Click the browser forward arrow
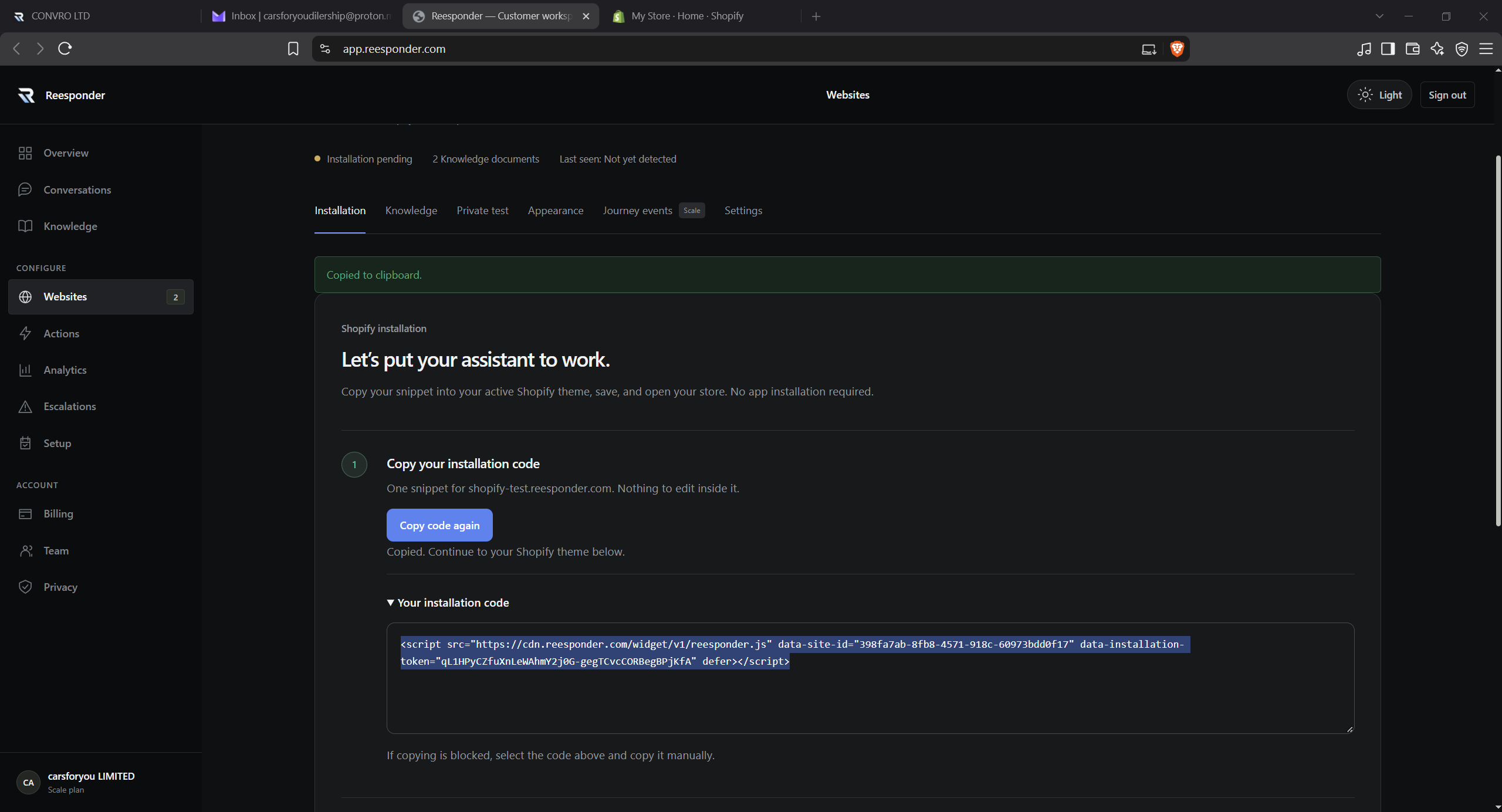This screenshot has height=812, width=1502. [40, 49]
